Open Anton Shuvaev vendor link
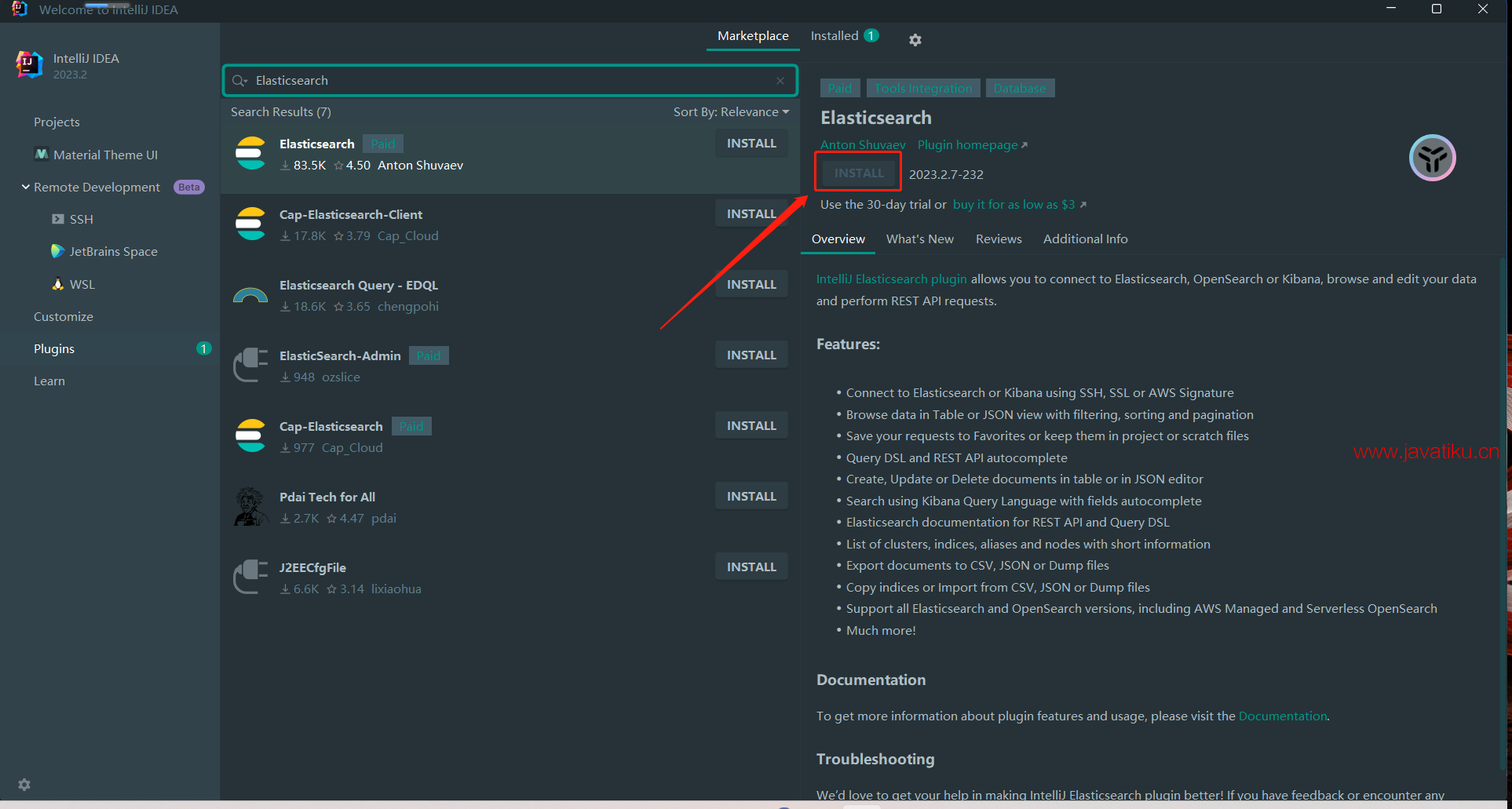1512x809 pixels. point(863,145)
